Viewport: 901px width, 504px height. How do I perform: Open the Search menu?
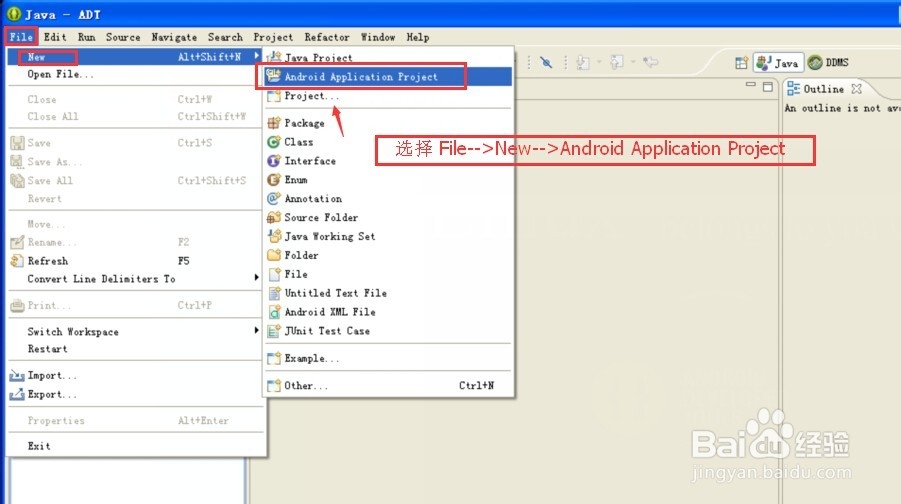[x=225, y=37]
